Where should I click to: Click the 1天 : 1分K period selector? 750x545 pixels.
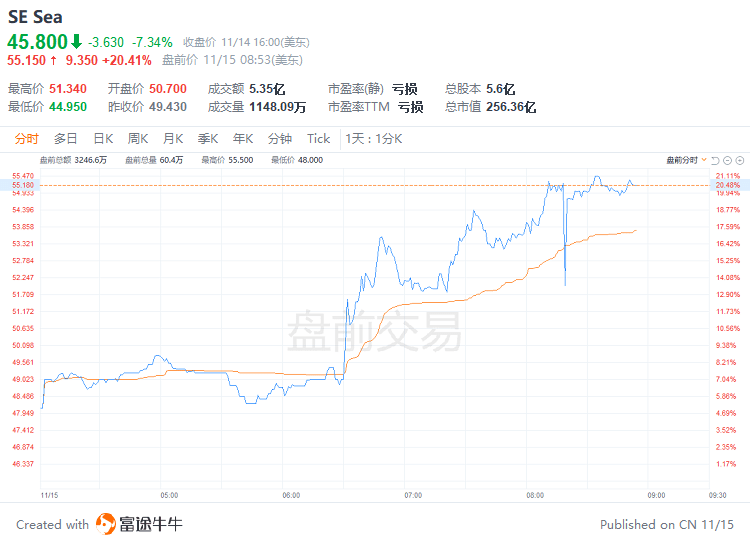pyautogui.click(x=374, y=139)
